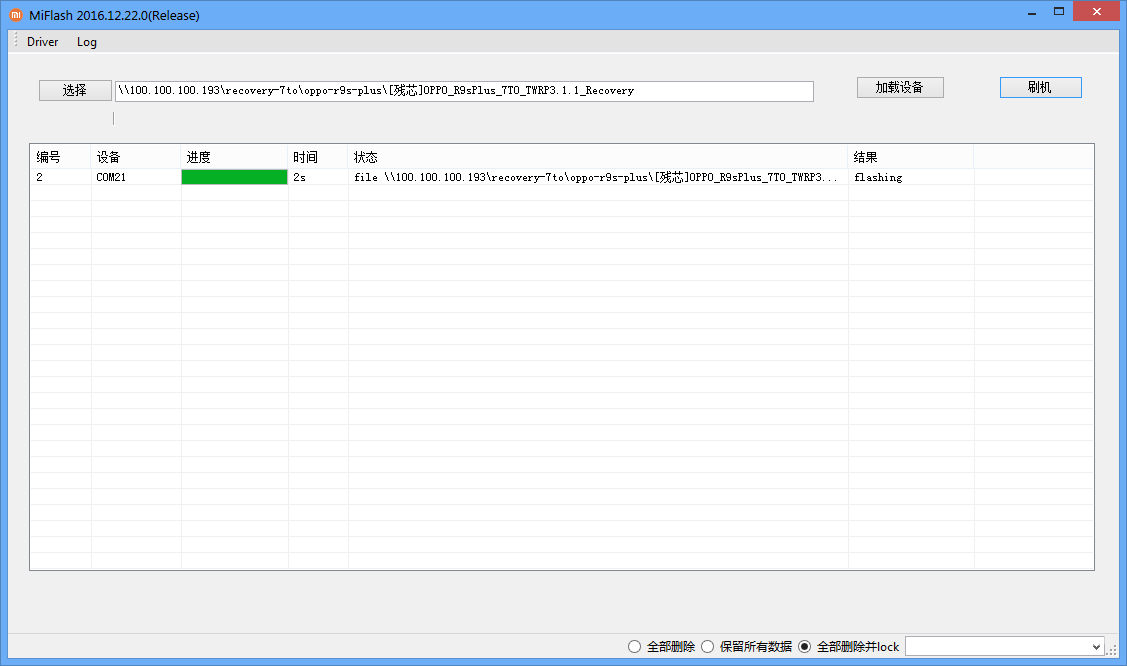This screenshot has height=666, width=1127.
Task: Minimize the MiFlash window
Action: click(x=1031, y=12)
